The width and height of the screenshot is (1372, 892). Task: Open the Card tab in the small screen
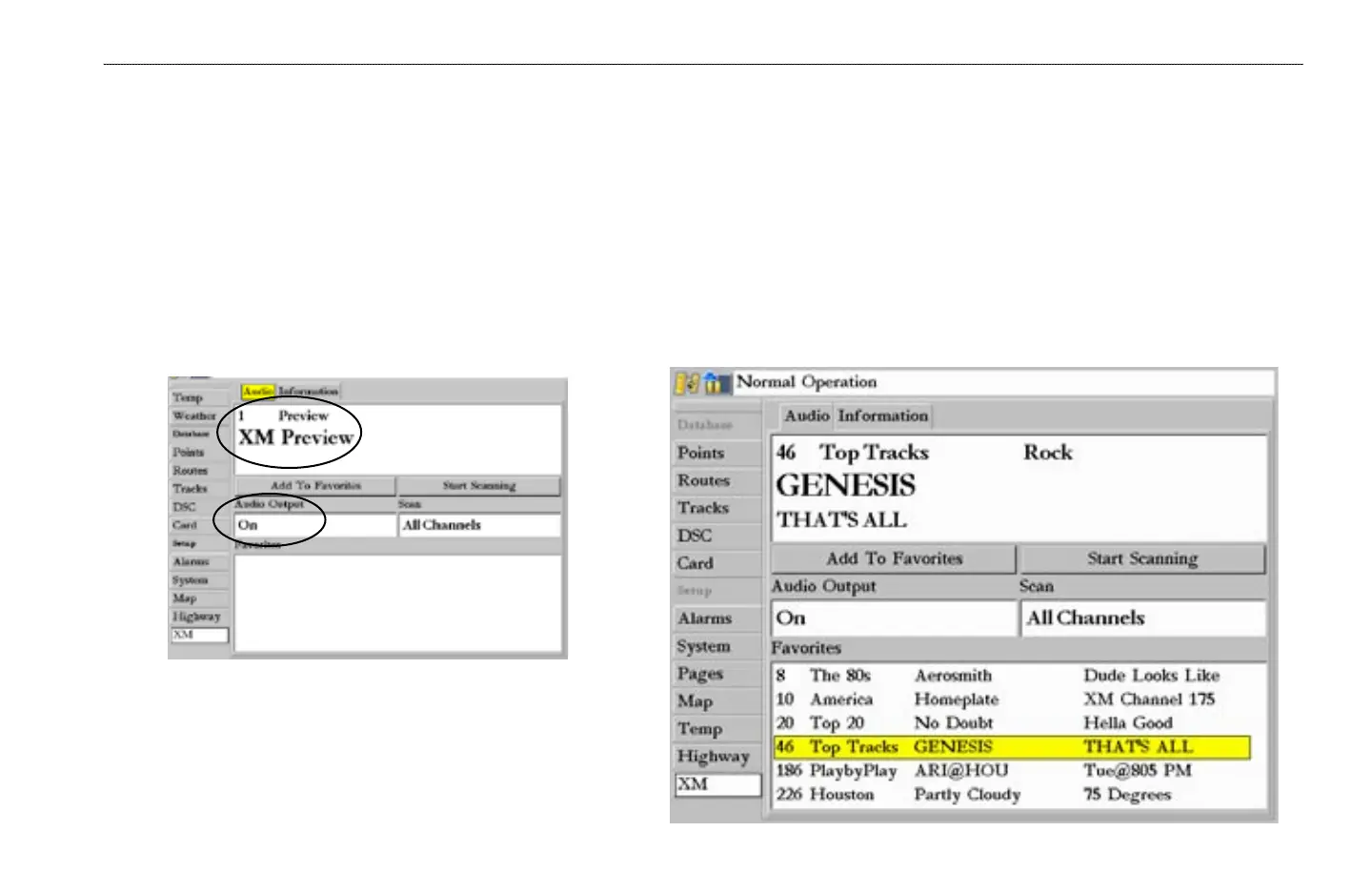pos(199,525)
